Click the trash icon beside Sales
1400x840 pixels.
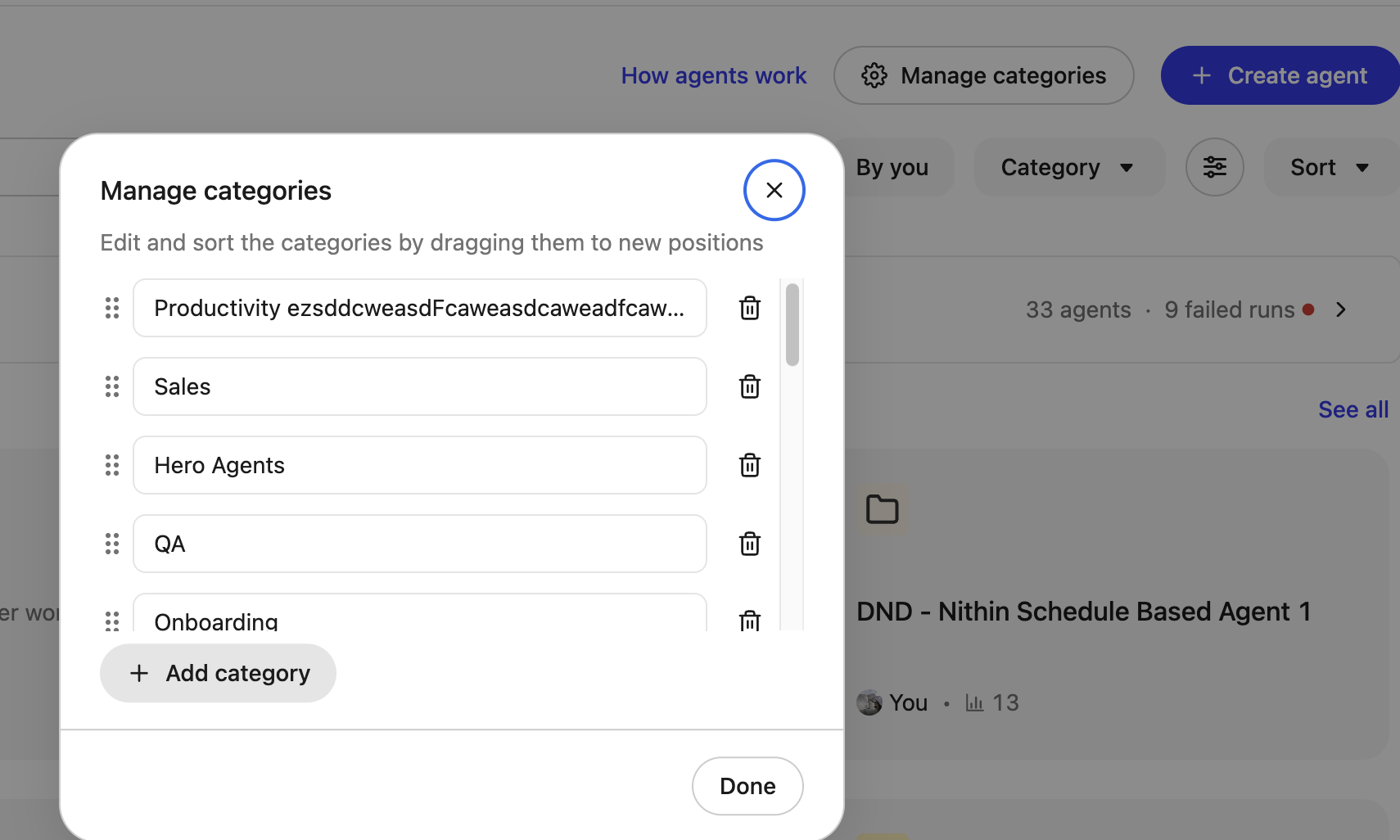point(749,386)
